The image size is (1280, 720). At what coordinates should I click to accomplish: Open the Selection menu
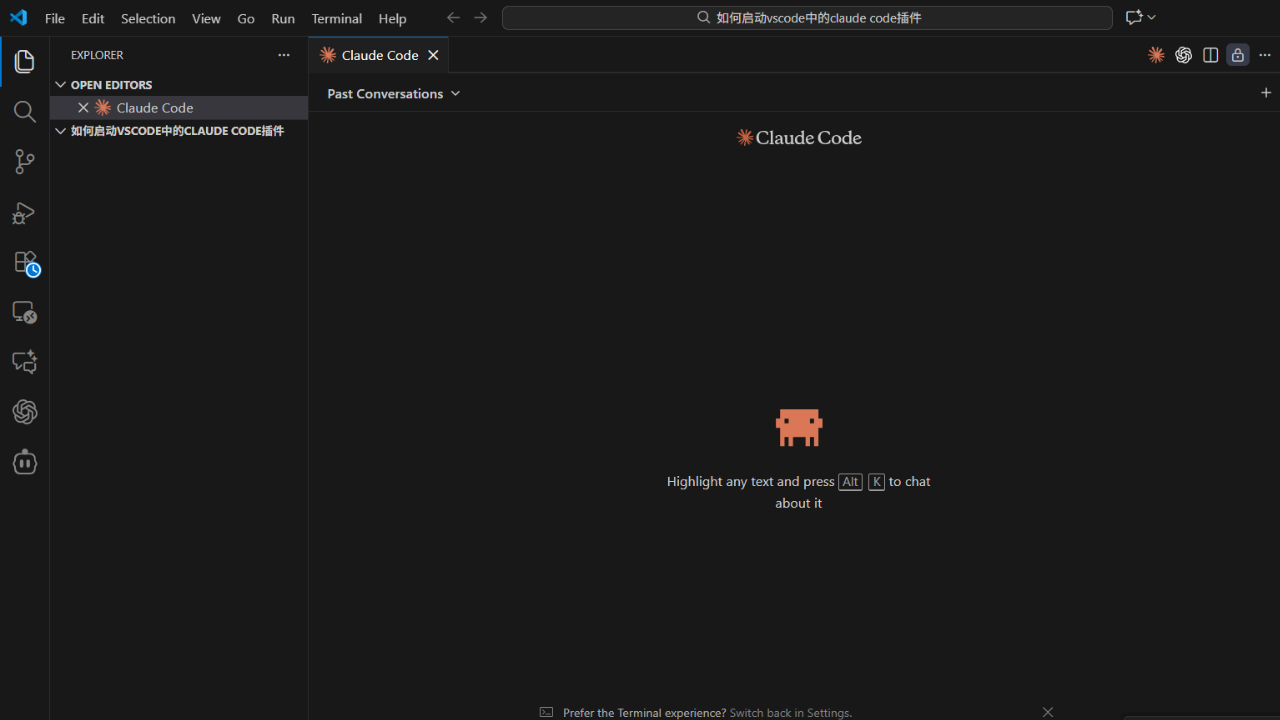coord(148,18)
